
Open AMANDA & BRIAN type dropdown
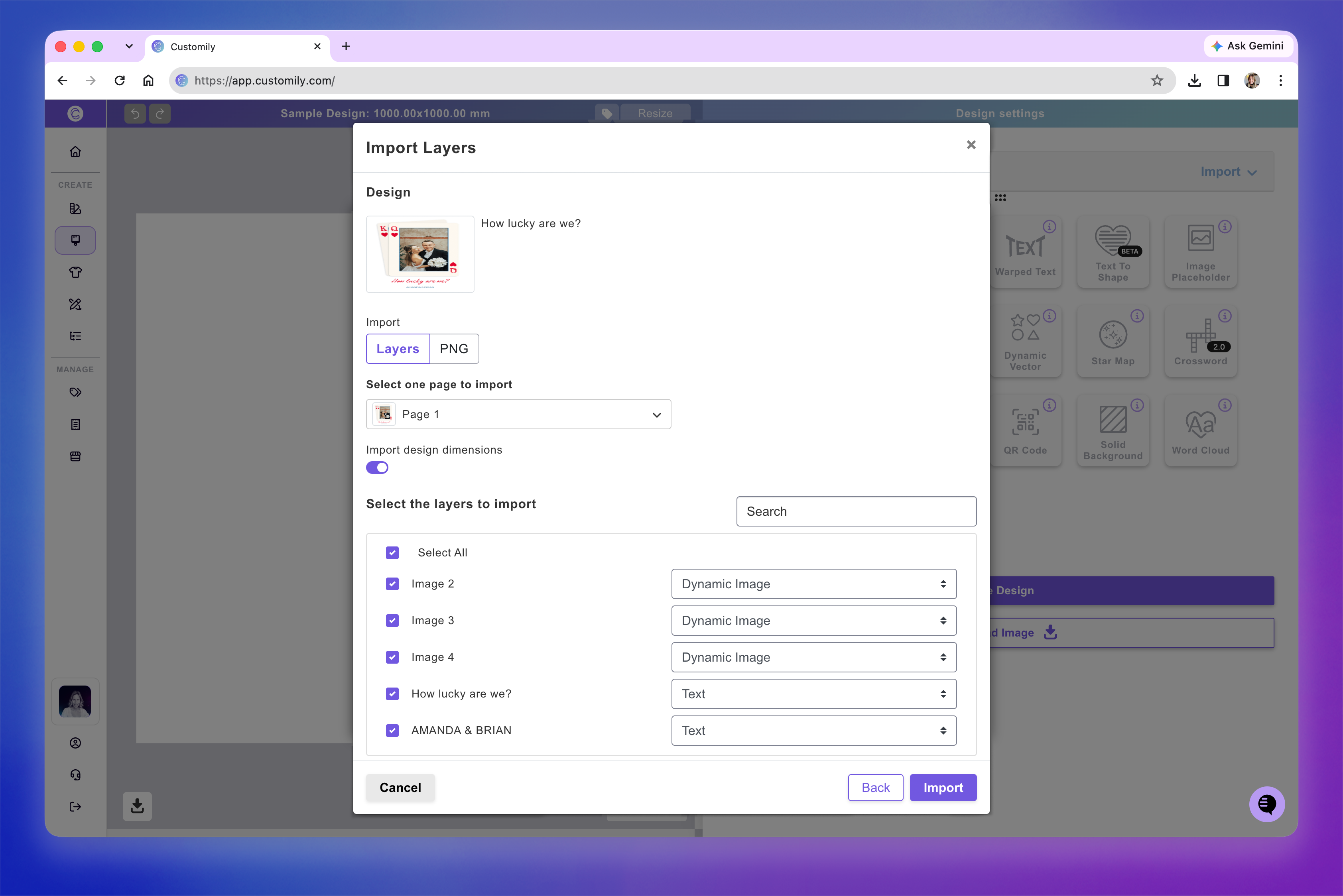click(813, 730)
